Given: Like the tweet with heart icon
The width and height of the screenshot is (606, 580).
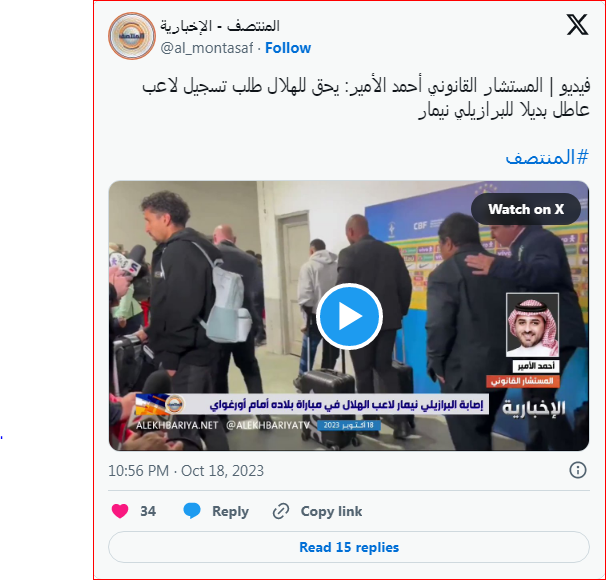Looking at the screenshot, I should coord(120,511).
